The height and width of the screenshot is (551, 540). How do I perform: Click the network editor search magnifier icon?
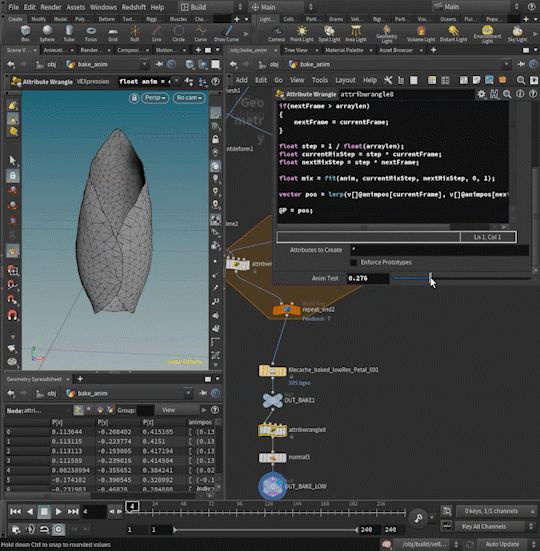(521, 80)
